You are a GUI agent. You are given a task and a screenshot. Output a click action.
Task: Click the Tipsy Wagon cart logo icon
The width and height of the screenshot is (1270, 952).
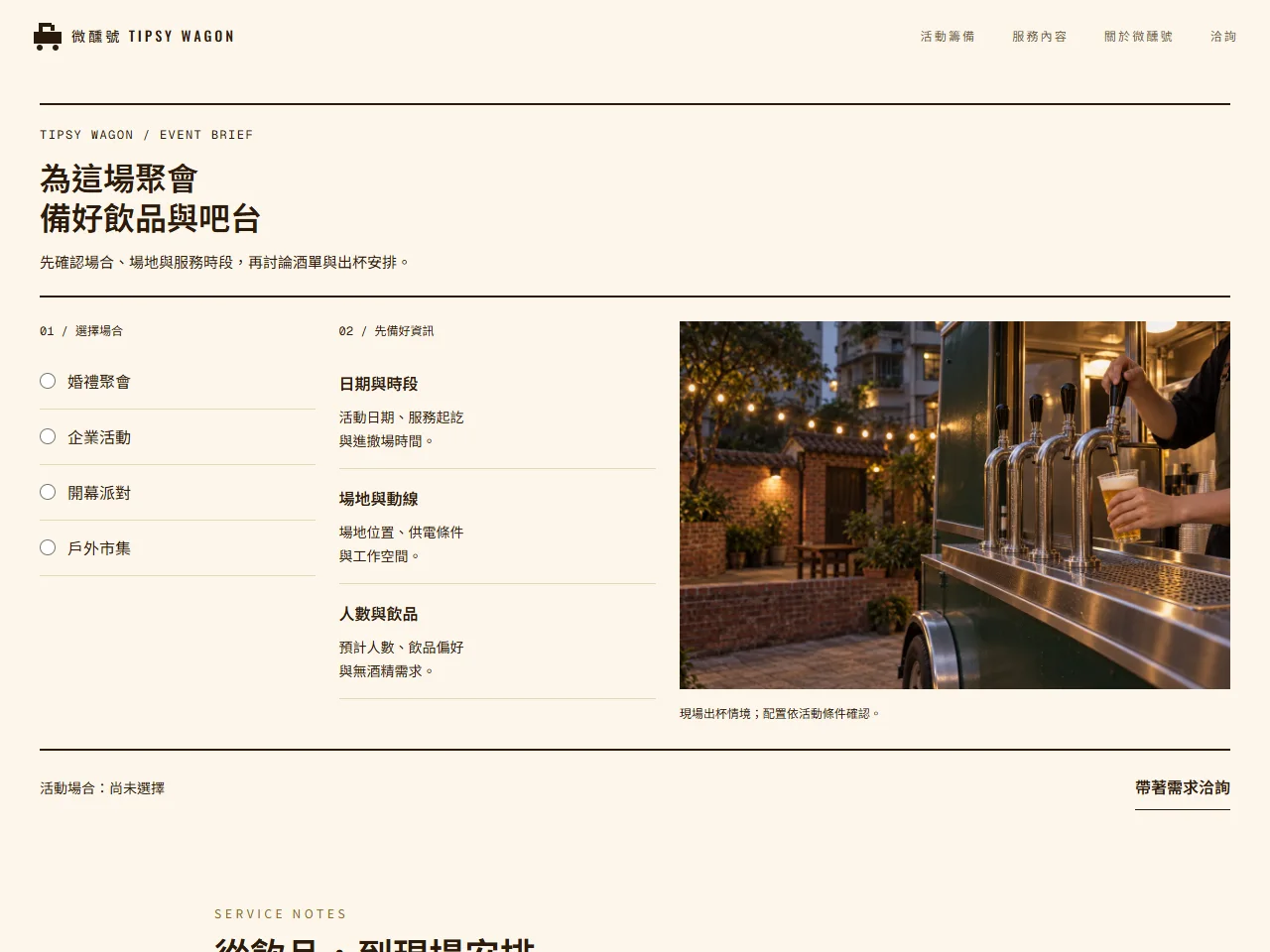click(48, 37)
